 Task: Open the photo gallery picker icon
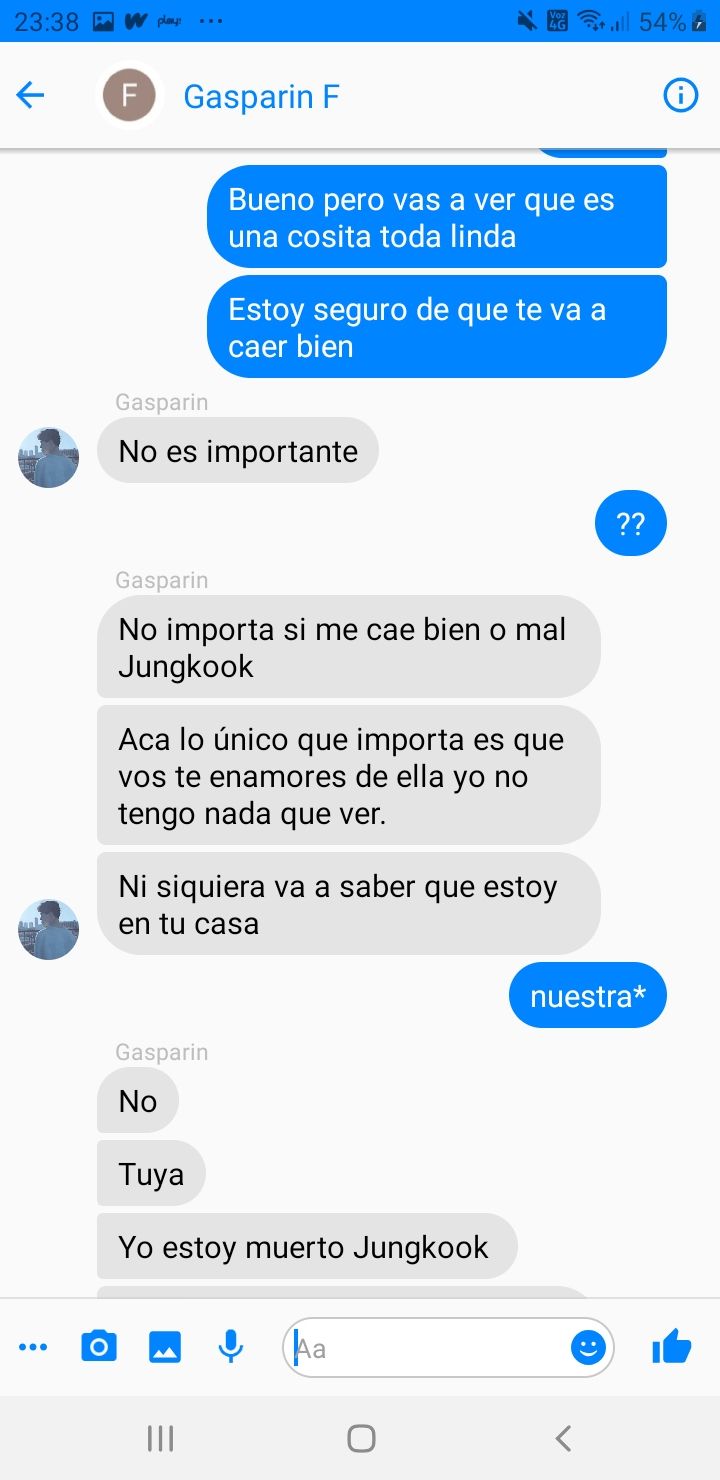[x=164, y=1347]
